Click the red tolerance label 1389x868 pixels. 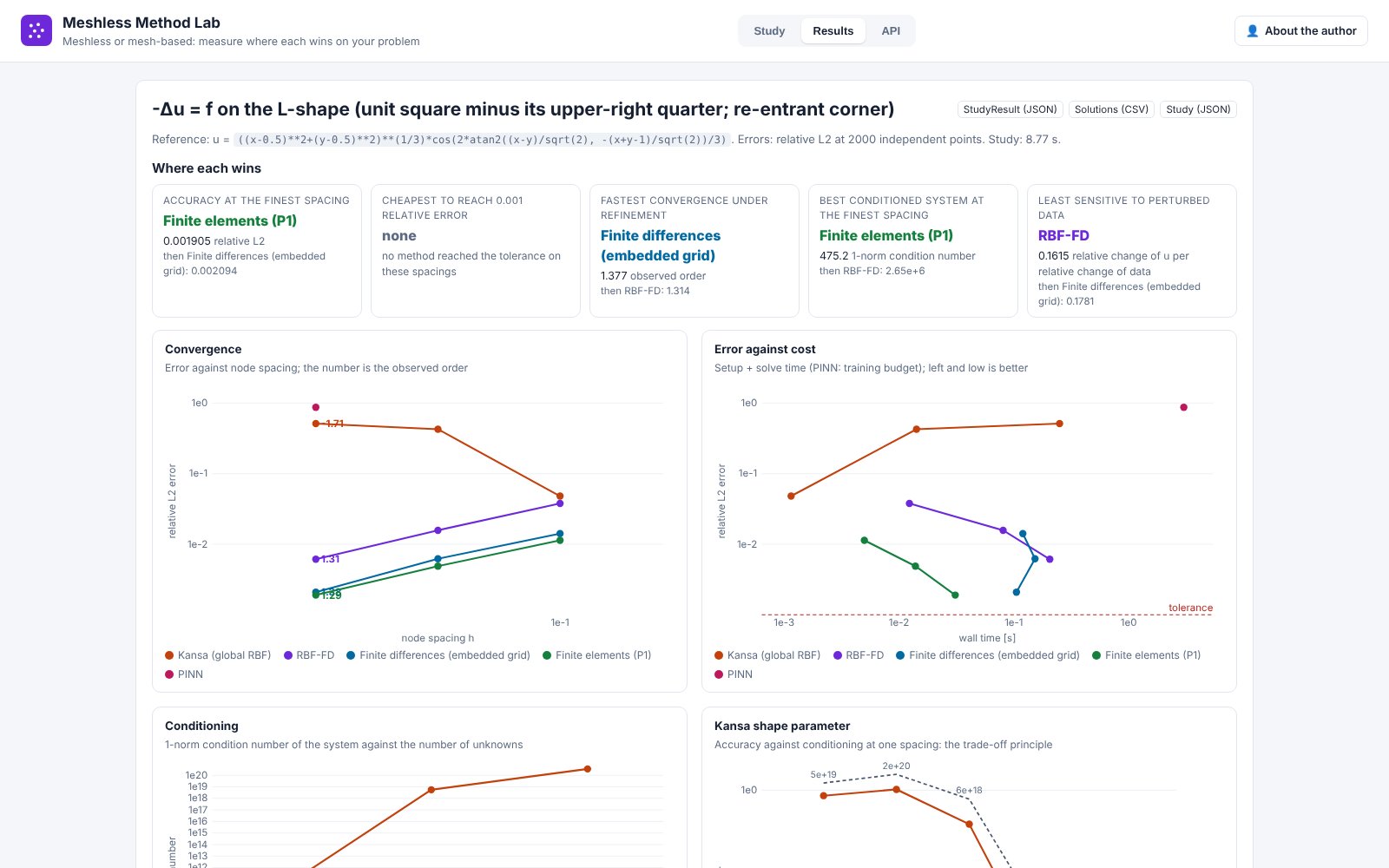coord(1190,608)
